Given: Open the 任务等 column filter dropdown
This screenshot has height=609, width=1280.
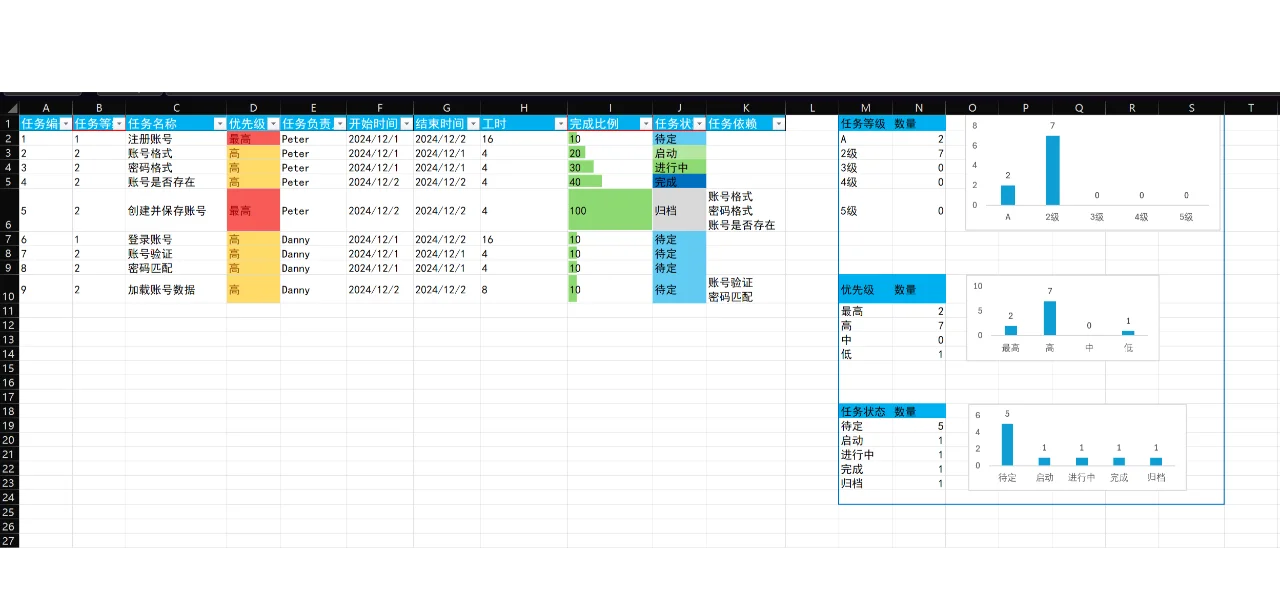Looking at the screenshot, I should [x=119, y=124].
